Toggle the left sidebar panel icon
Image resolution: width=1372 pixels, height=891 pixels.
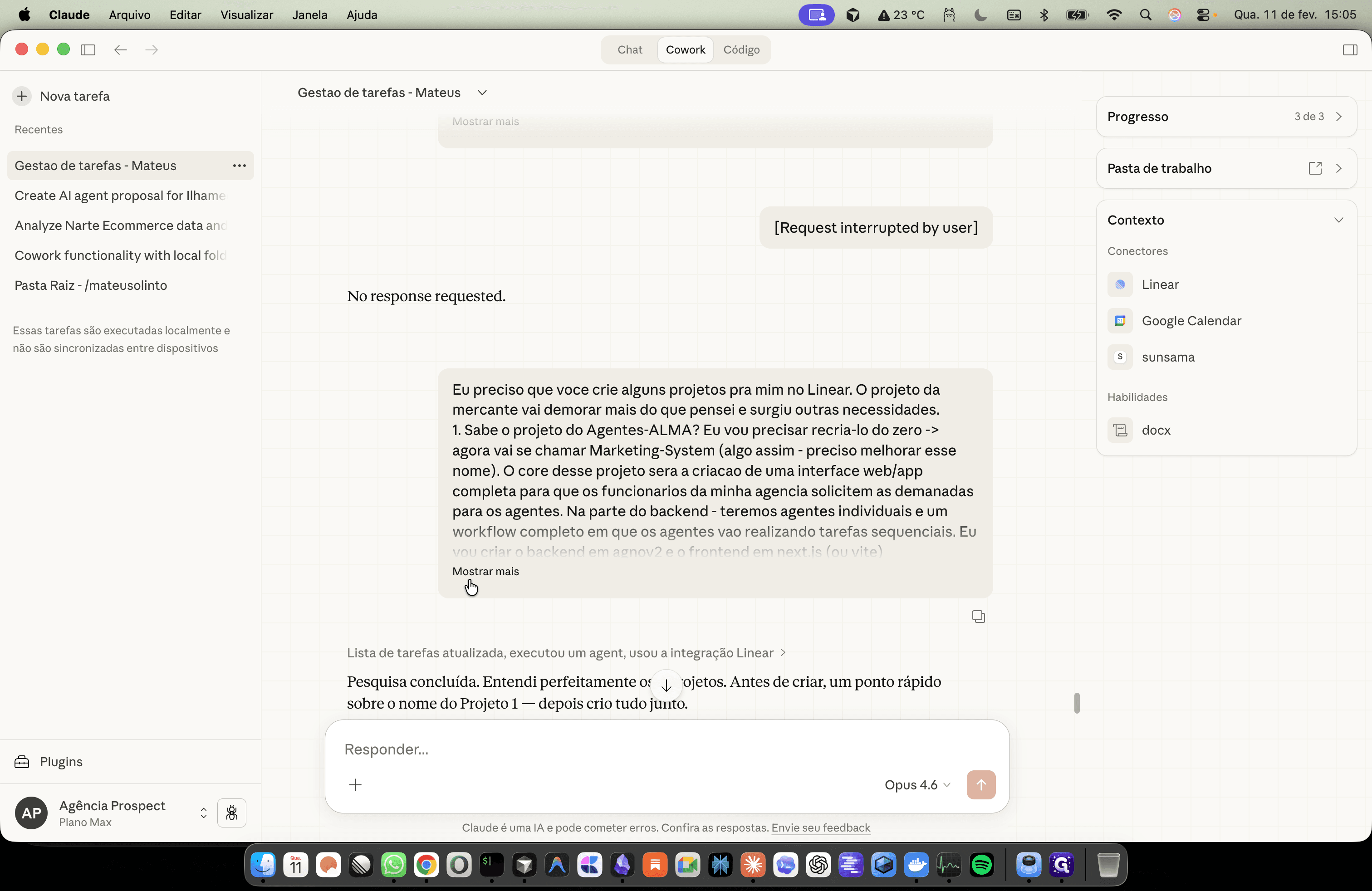point(88,49)
